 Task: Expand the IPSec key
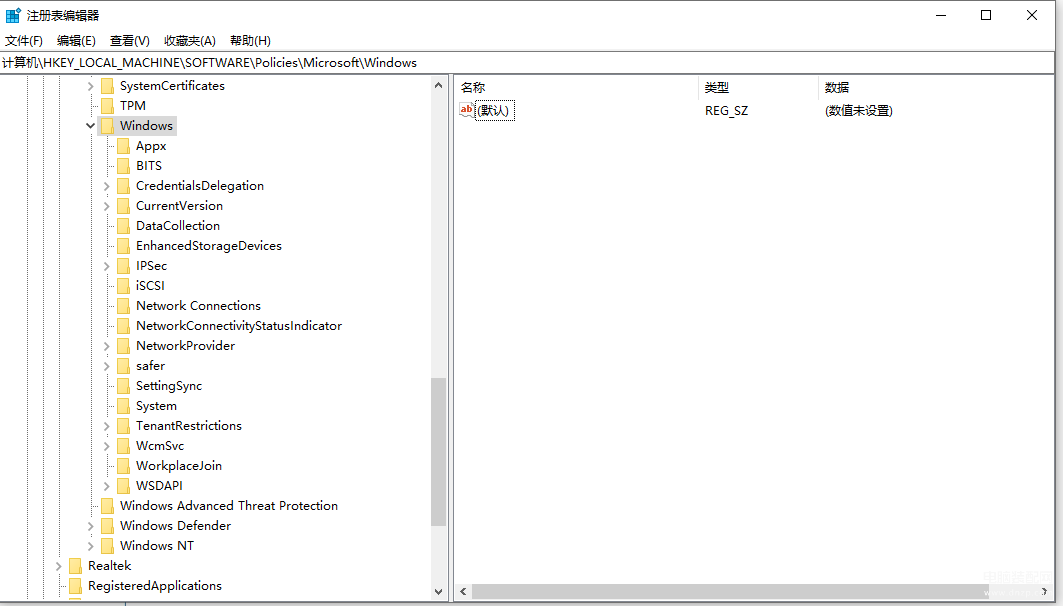click(106, 266)
